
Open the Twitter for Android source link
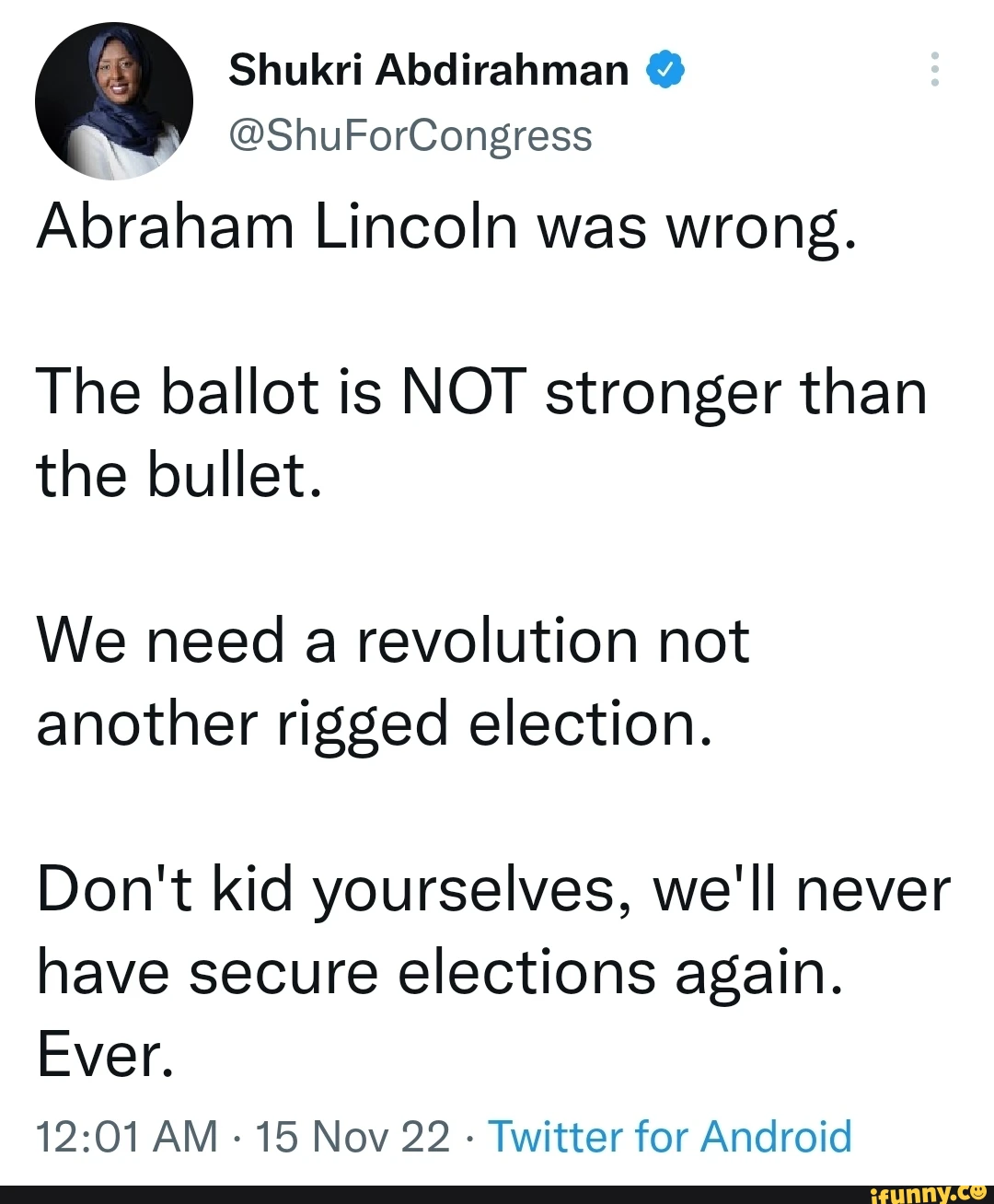click(x=670, y=1136)
